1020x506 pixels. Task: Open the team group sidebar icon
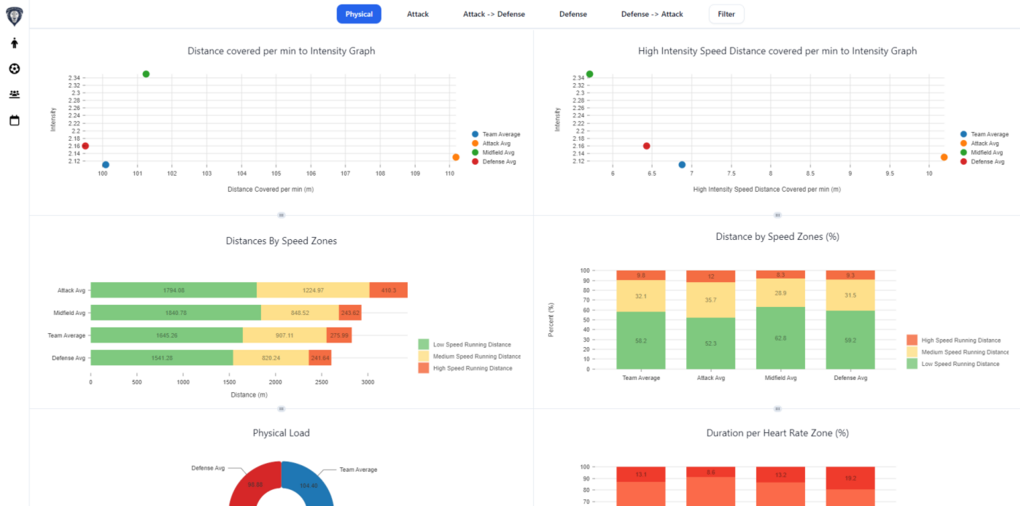14,95
